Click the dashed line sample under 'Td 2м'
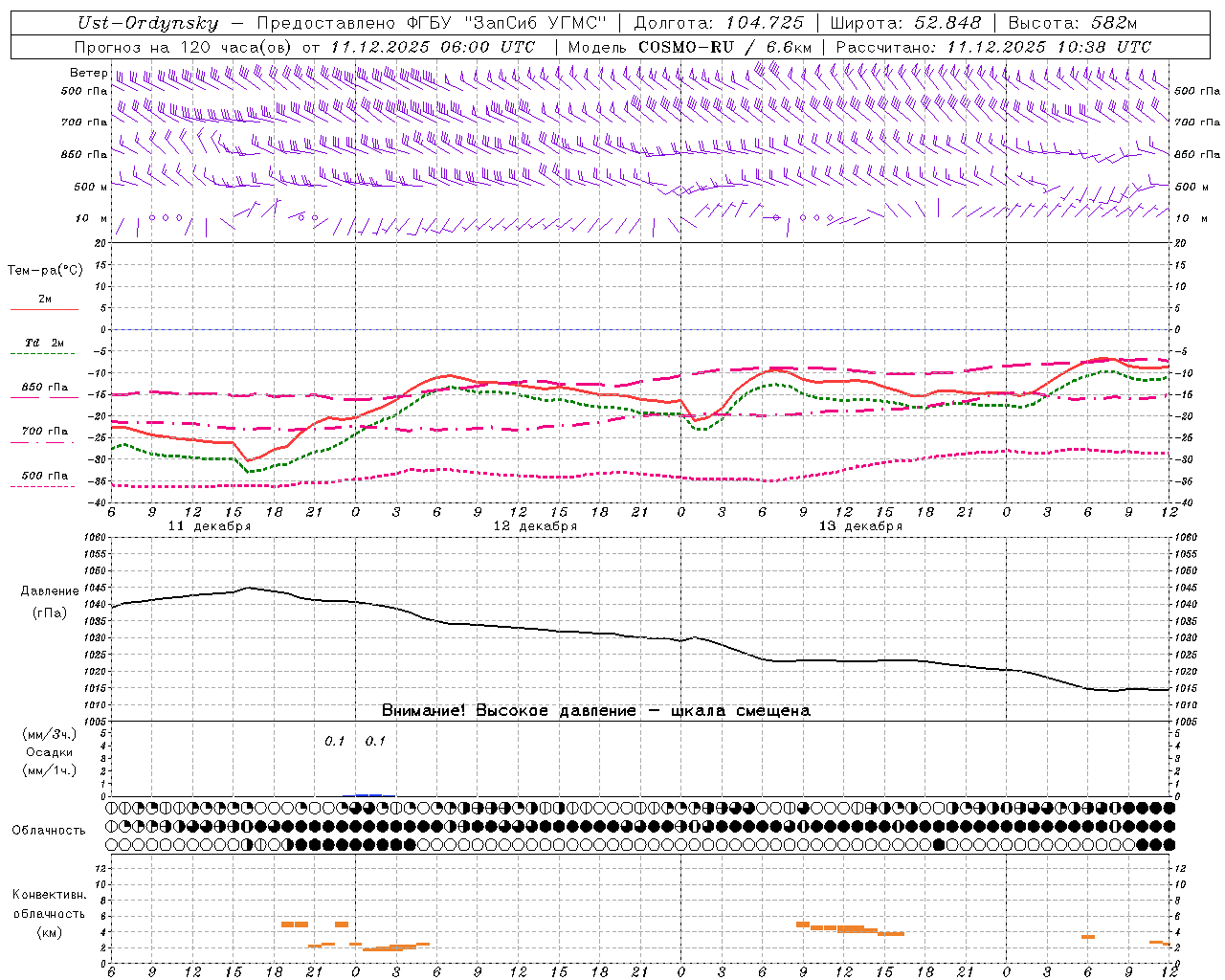The width and height of the screenshot is (1225, 980). tap(44, 354)
